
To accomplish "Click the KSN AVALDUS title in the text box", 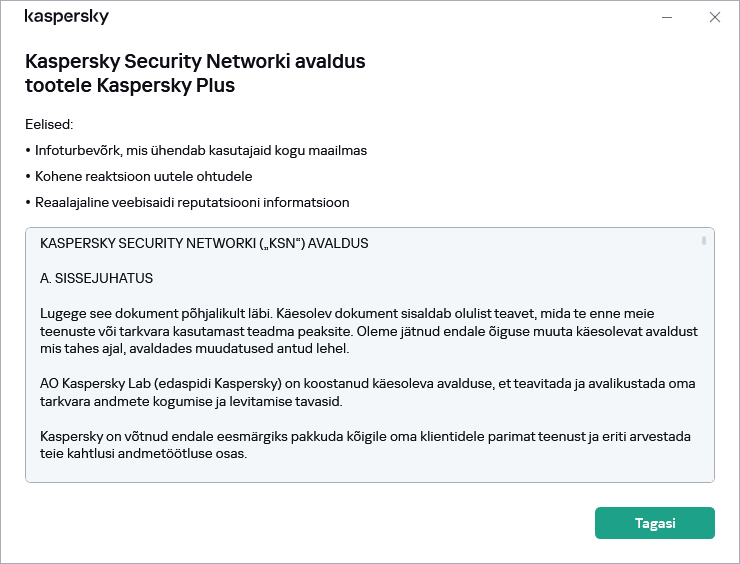I will click(x=204, y=243).
